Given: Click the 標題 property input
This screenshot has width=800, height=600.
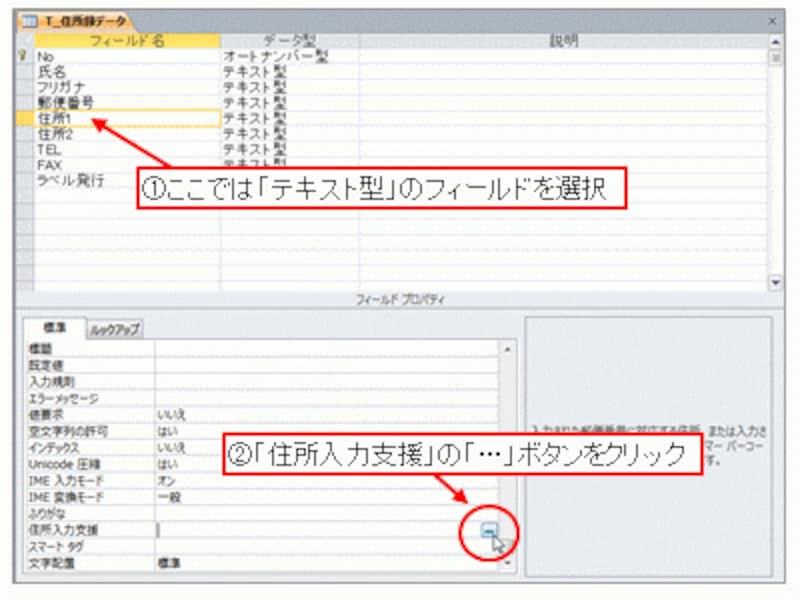Looking at the screenshot, I should click(x=327, y=349).
